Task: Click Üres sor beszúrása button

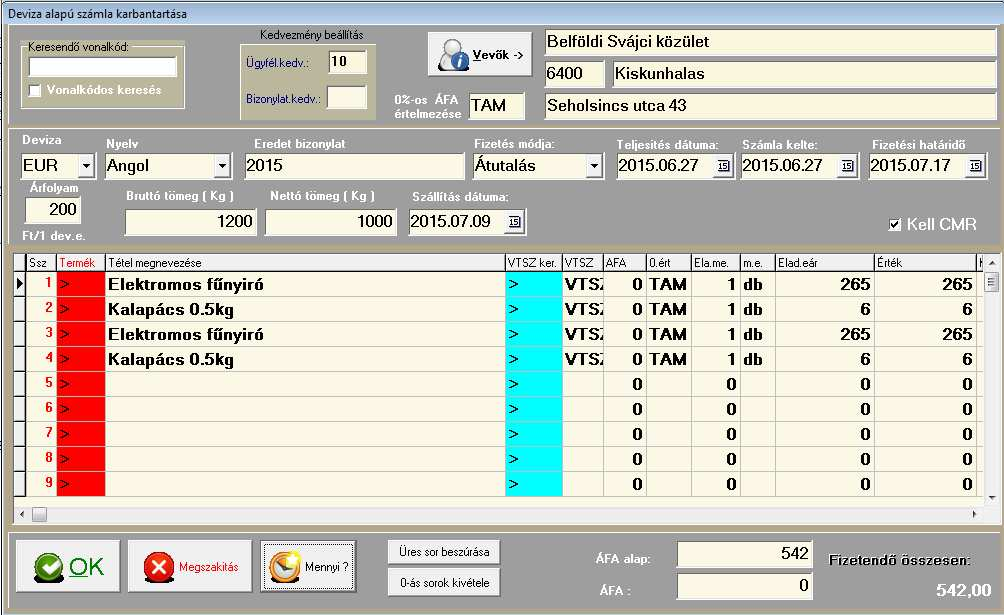Action: pos(444,552)
